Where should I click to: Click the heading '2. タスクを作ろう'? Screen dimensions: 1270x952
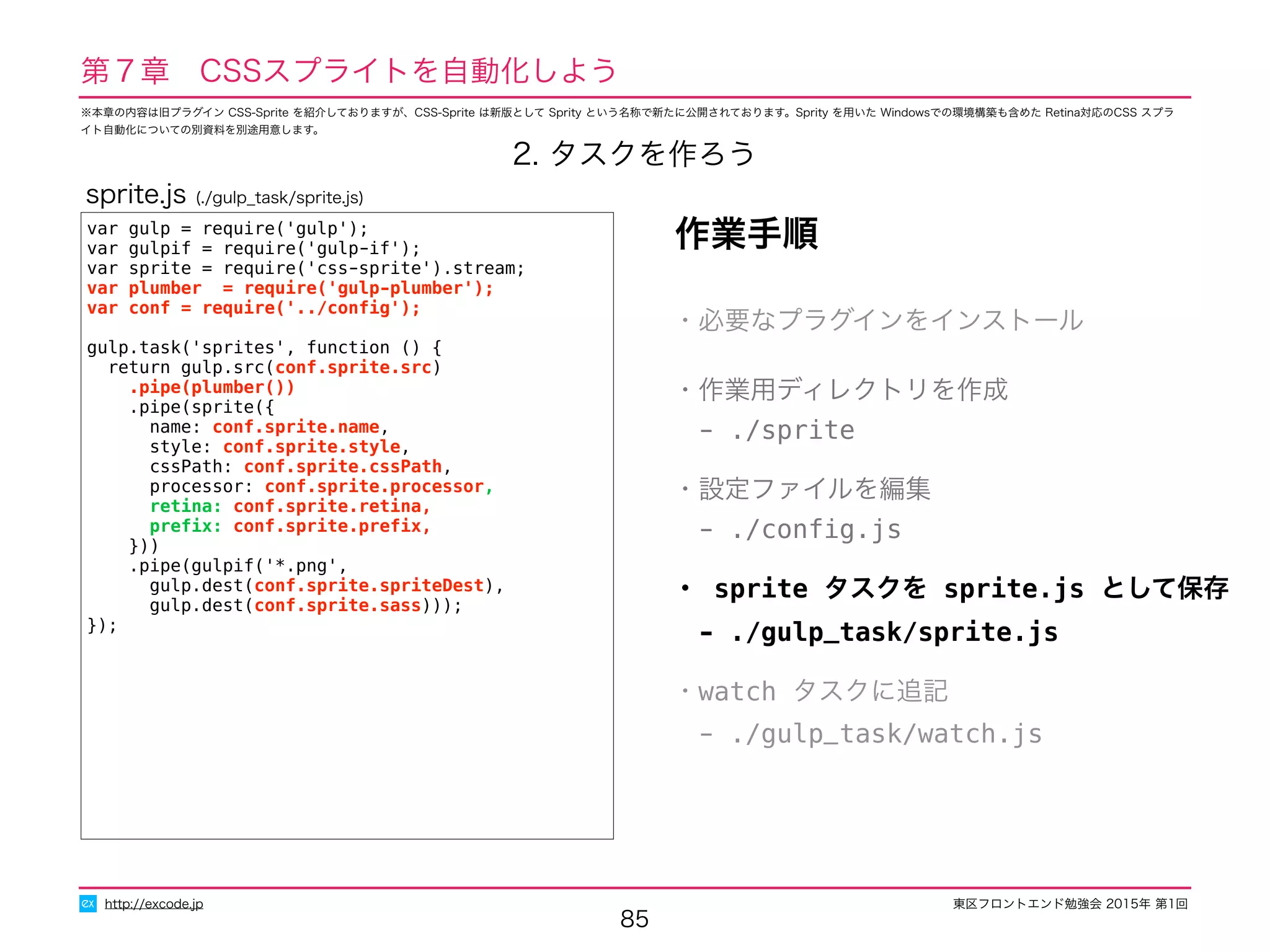tap(634, 153)
